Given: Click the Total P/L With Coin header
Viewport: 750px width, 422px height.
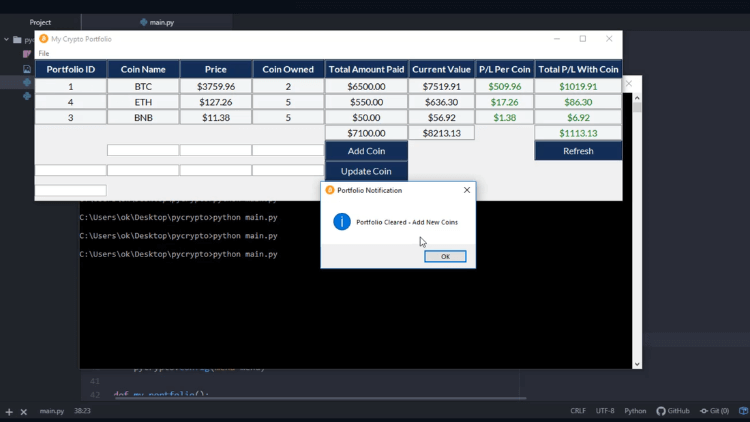Looking at the screenshot, I should pyautogui.click(x=578, y=69).
